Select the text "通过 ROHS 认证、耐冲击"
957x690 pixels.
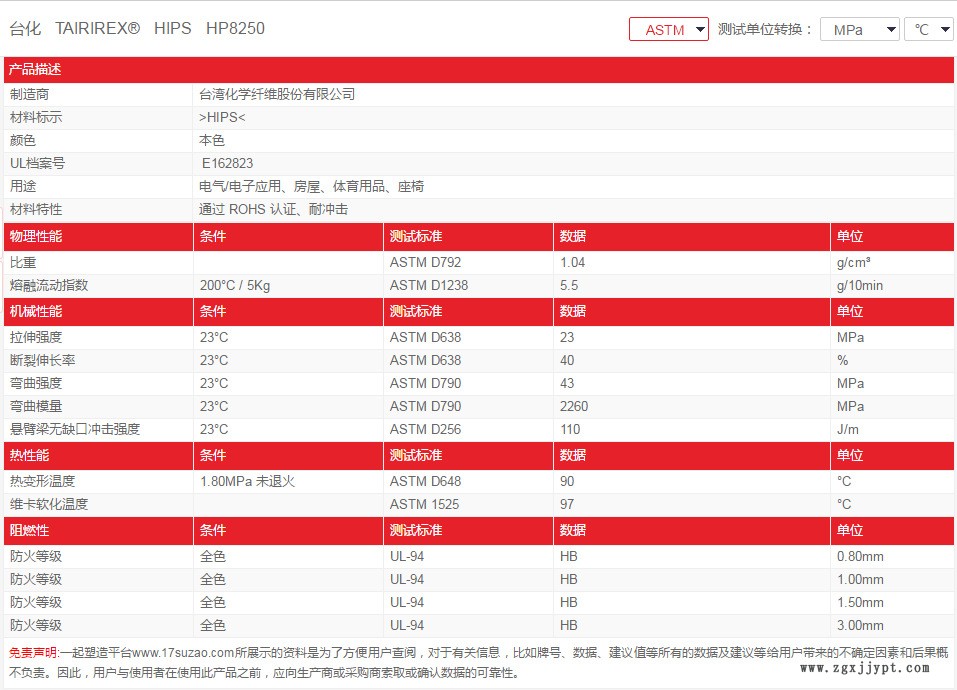[x=273, y=209]
